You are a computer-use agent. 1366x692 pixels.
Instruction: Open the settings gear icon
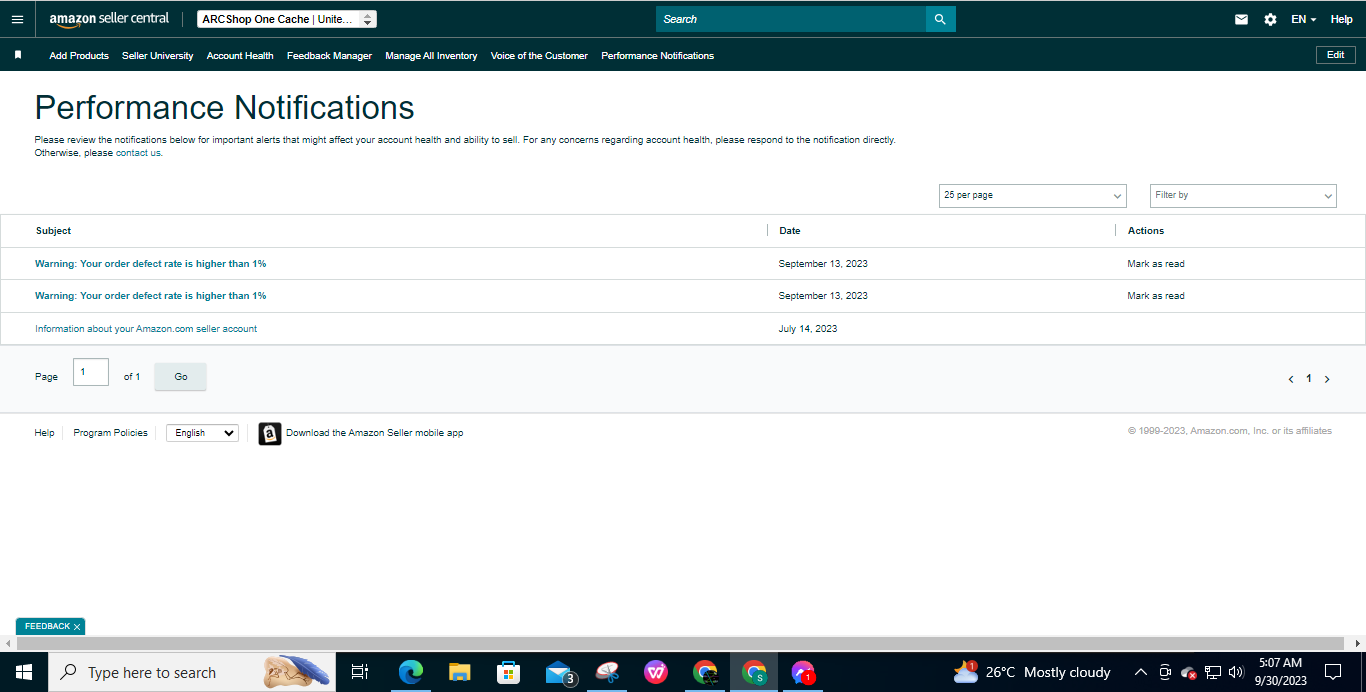click(1270, 19)
